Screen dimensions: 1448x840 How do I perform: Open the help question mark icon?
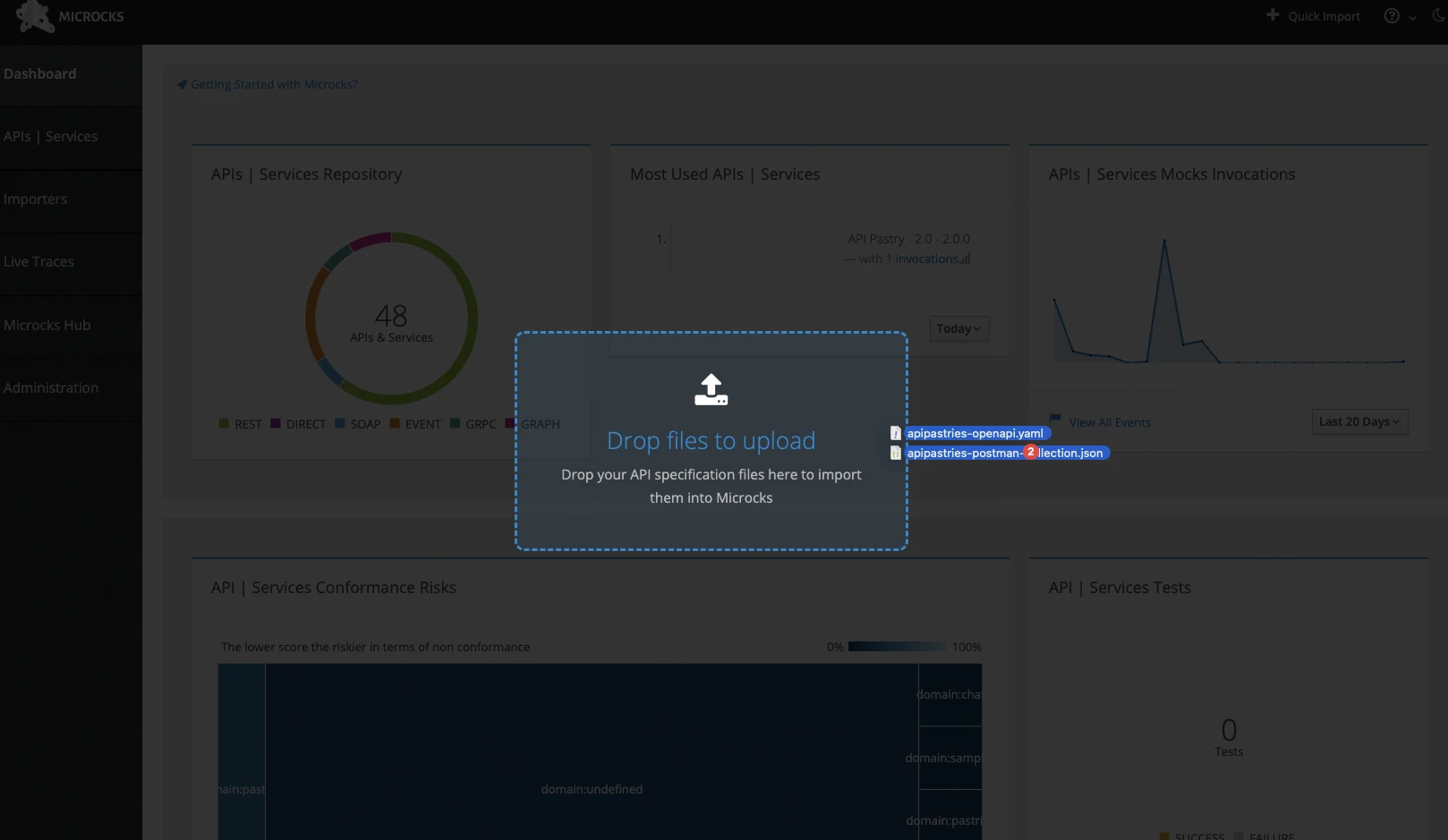click(x=1392, y=16)
